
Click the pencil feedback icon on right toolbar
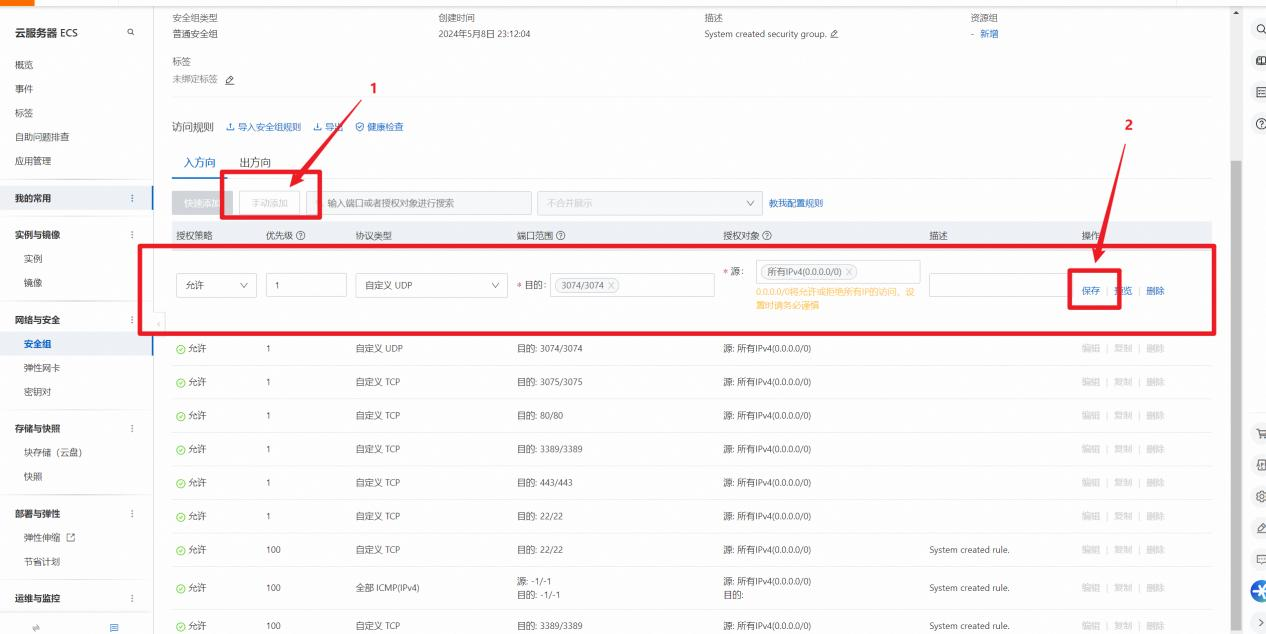tap(1260, 528)
